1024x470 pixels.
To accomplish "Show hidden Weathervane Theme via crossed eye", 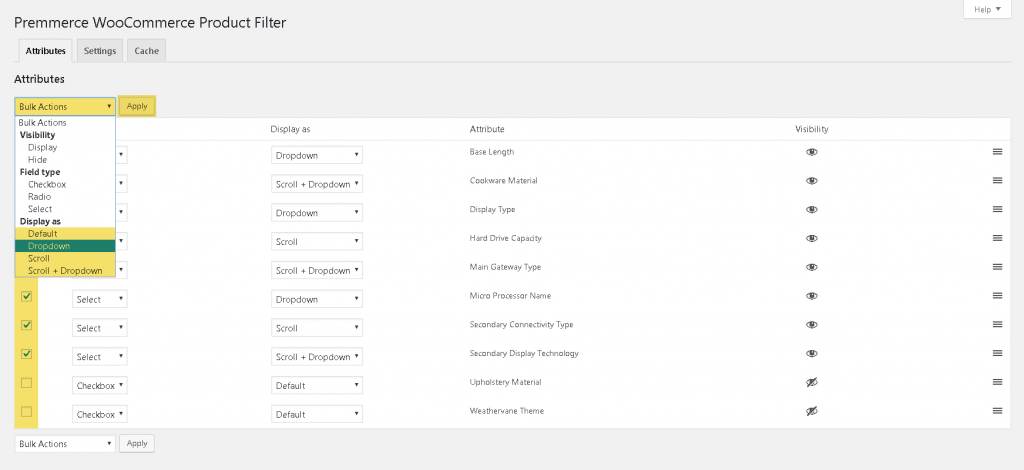I will tap(812, 411).
